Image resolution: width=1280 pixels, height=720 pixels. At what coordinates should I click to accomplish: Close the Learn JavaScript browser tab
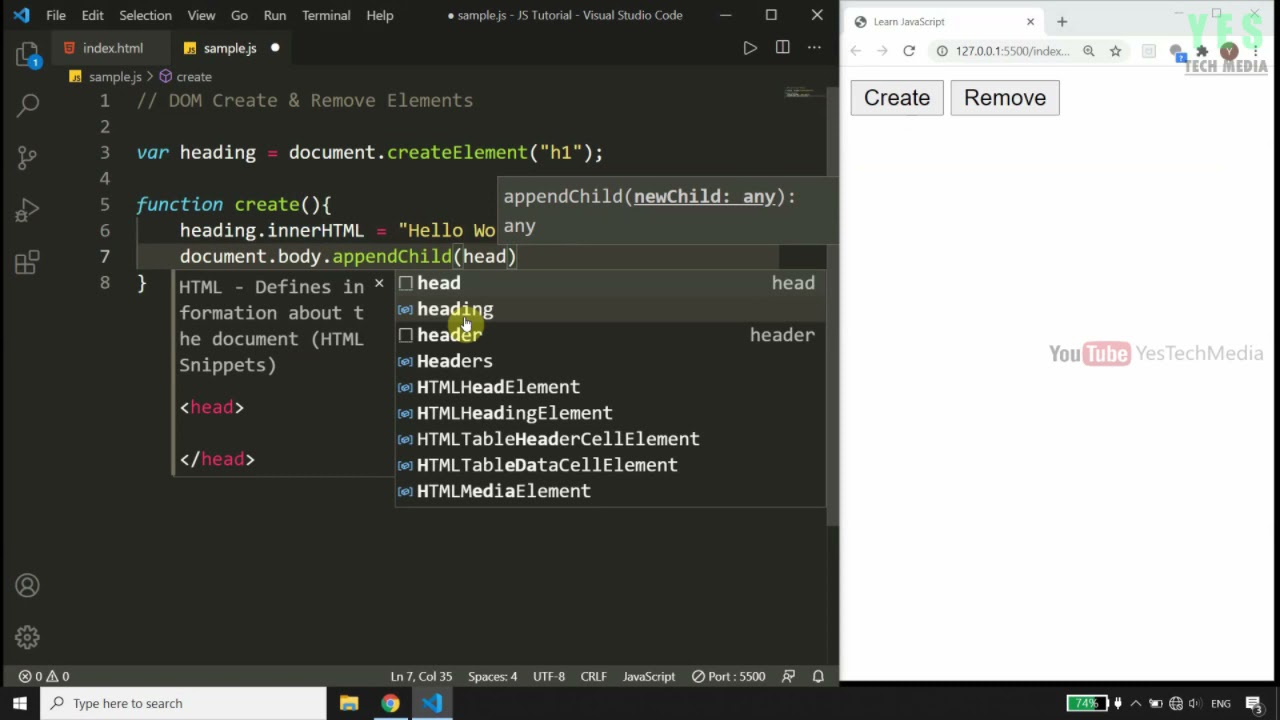coord(1030,22)
